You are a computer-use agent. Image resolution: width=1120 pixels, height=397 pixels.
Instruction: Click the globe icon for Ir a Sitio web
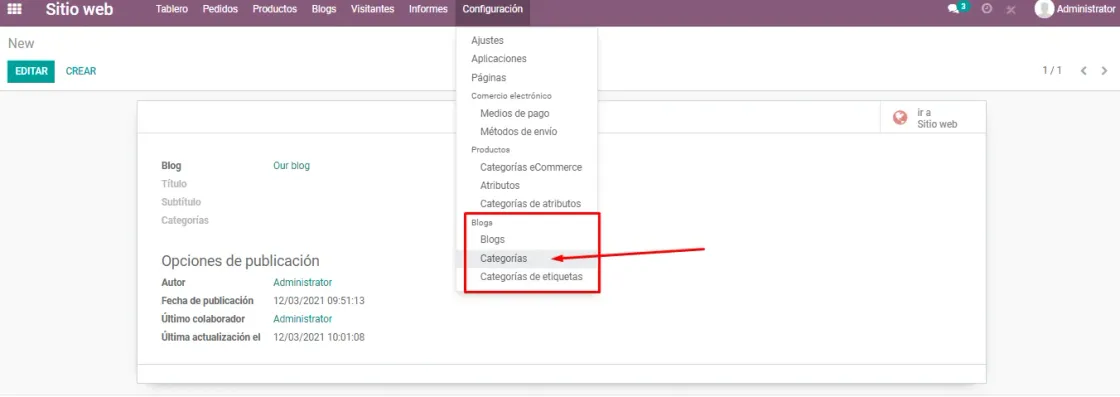click(x=900, y=117)
